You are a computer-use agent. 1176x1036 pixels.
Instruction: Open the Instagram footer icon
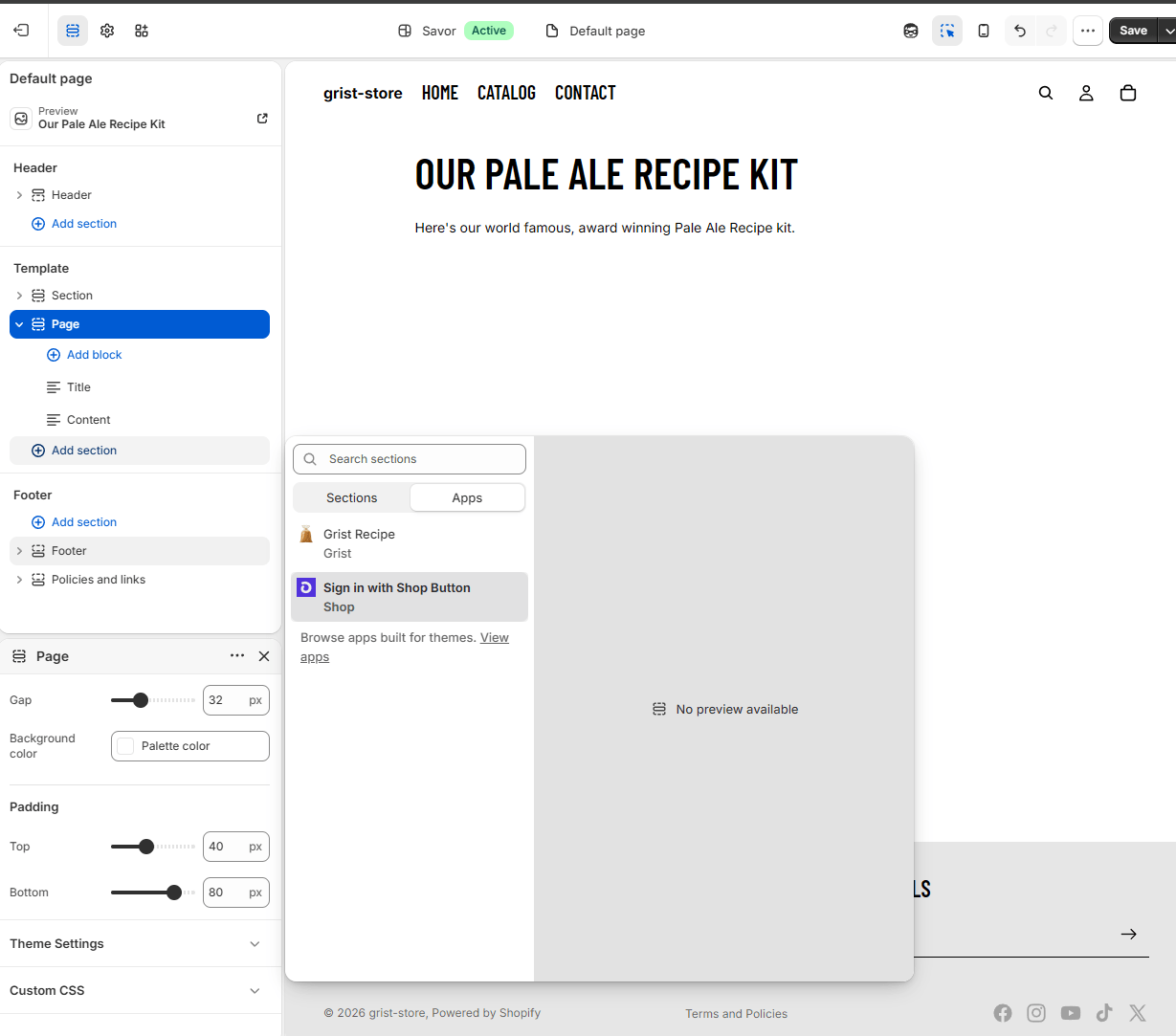(x=1036, y=1013)
